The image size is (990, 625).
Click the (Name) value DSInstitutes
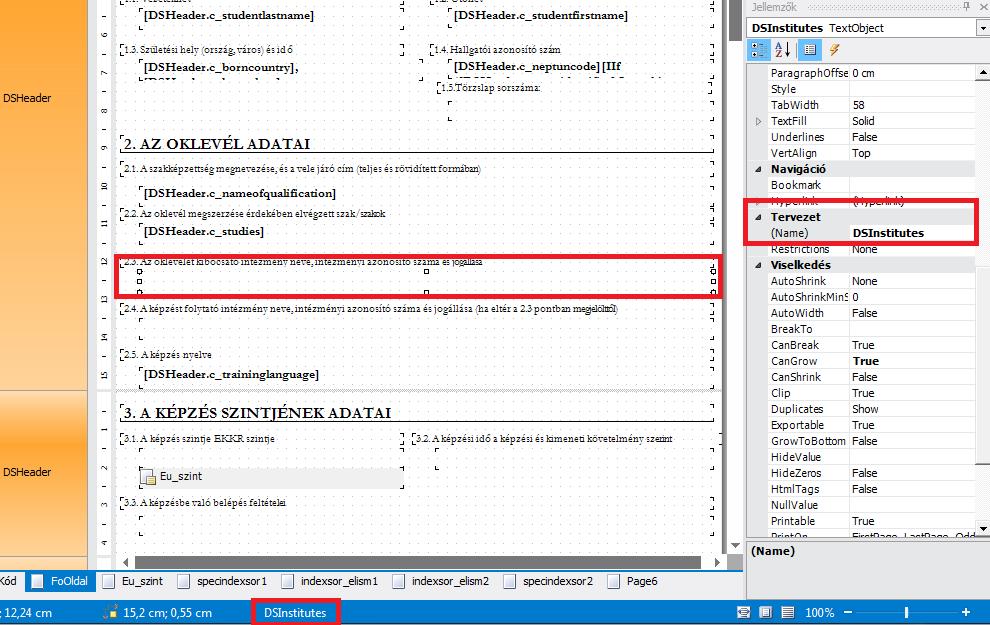912,233
